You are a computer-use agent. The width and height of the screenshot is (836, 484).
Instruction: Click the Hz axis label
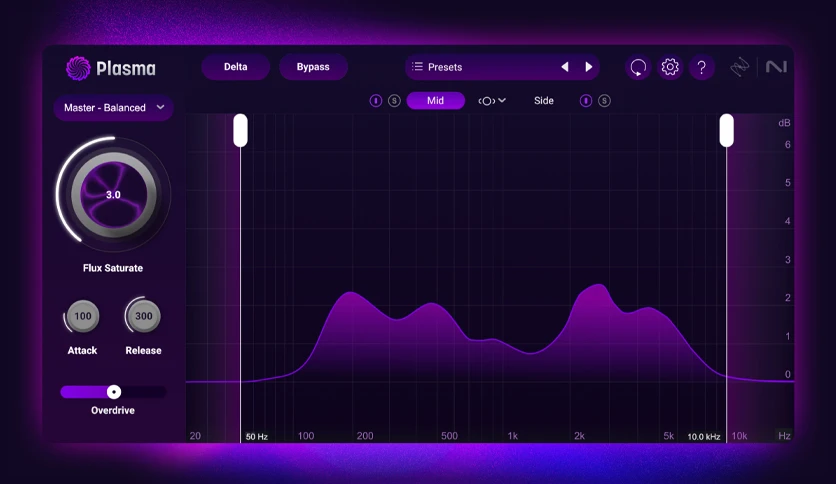pos(784,436)
